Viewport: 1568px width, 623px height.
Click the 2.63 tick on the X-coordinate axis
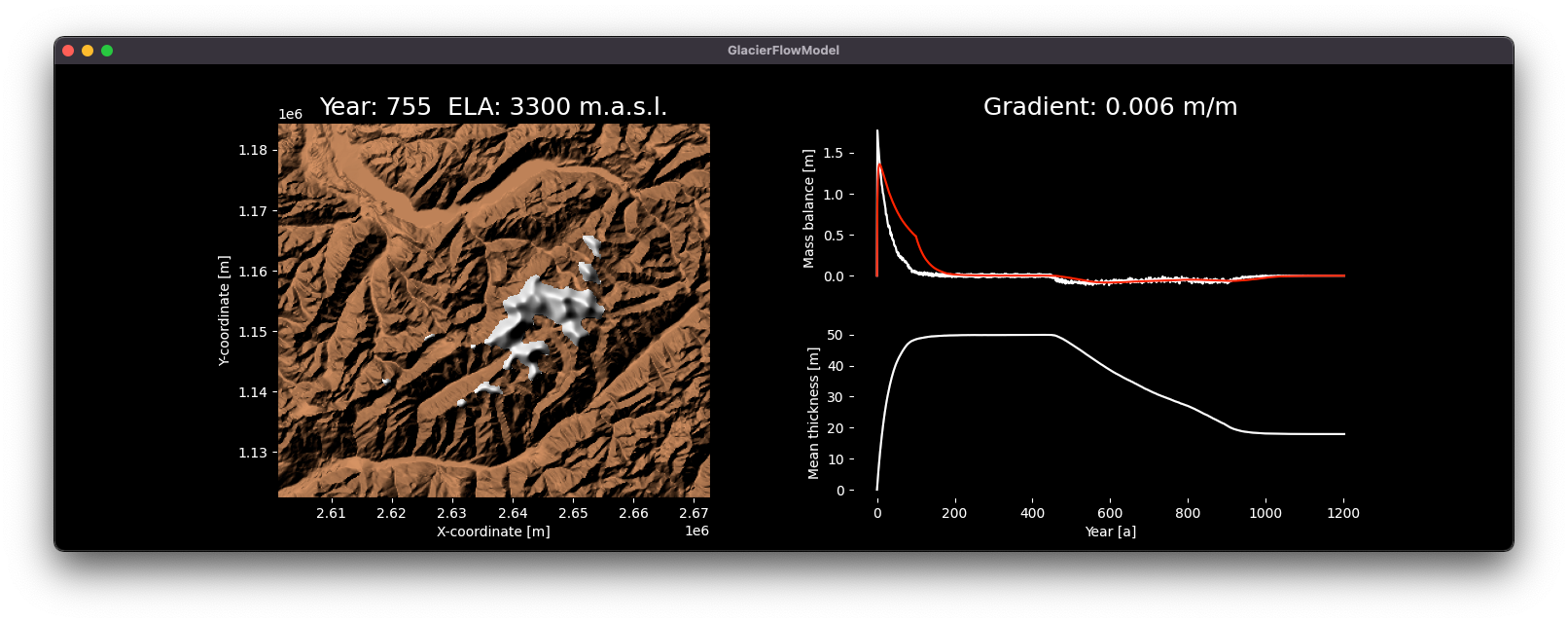[451, 513]
